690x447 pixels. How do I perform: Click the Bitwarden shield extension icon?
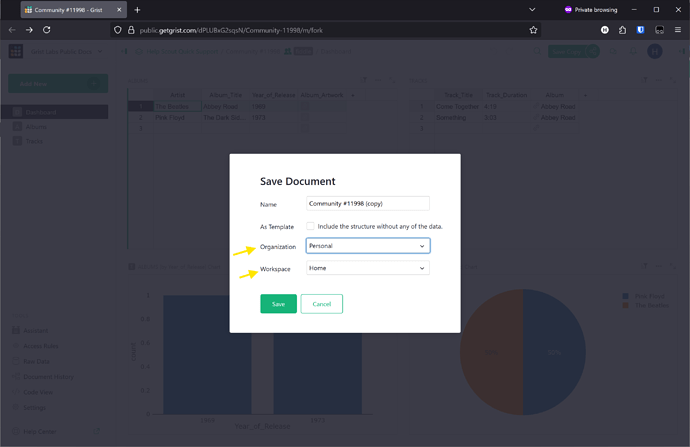[641, 30]
